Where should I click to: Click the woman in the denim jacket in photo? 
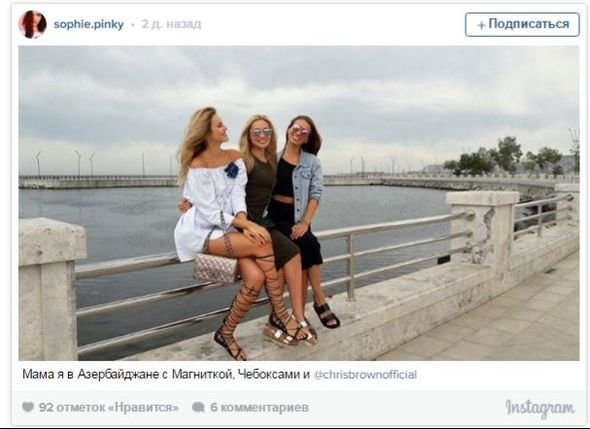click(x=301, y=211)
